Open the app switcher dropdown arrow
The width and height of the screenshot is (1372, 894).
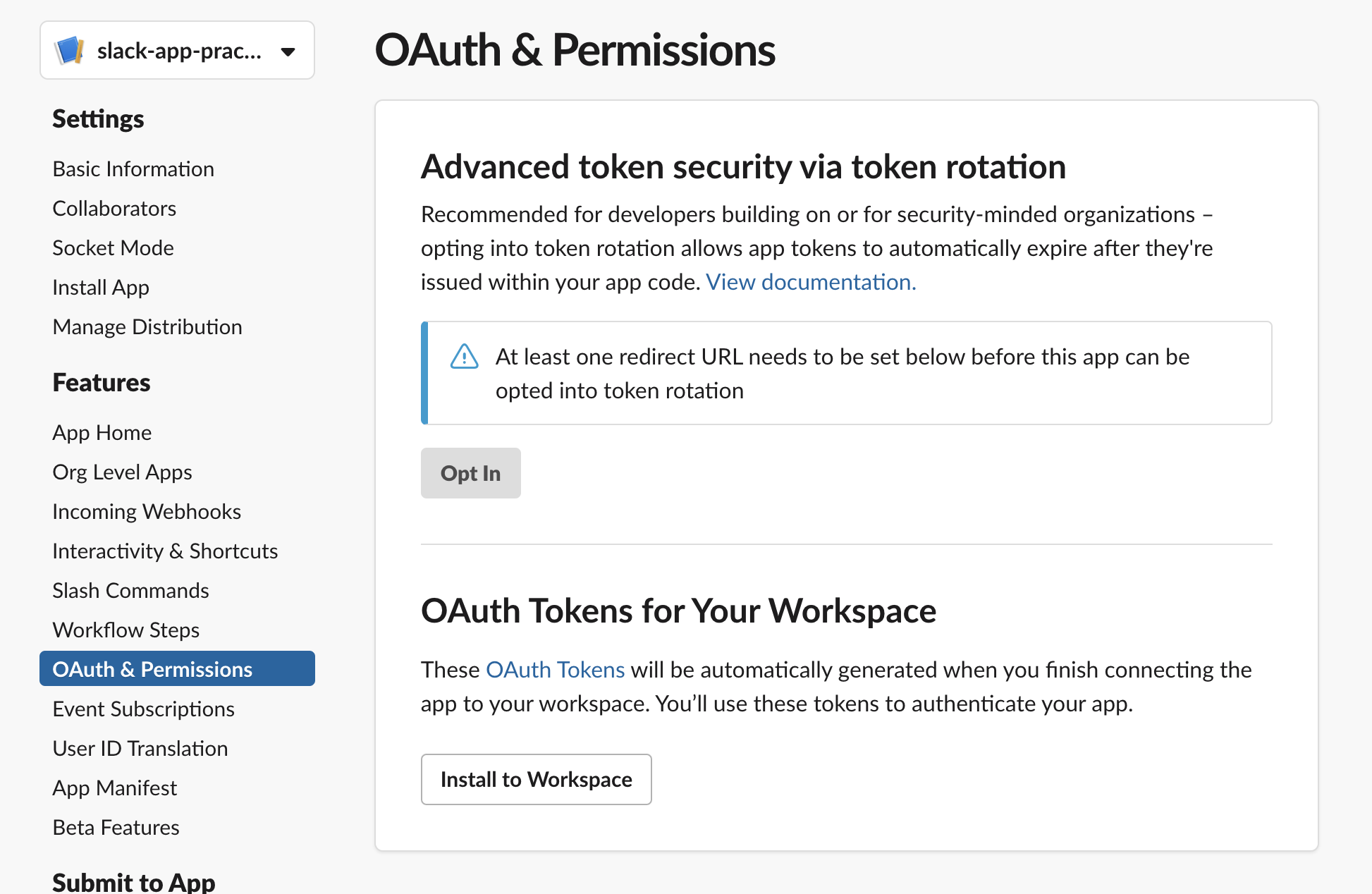click(x=288, y=51)
